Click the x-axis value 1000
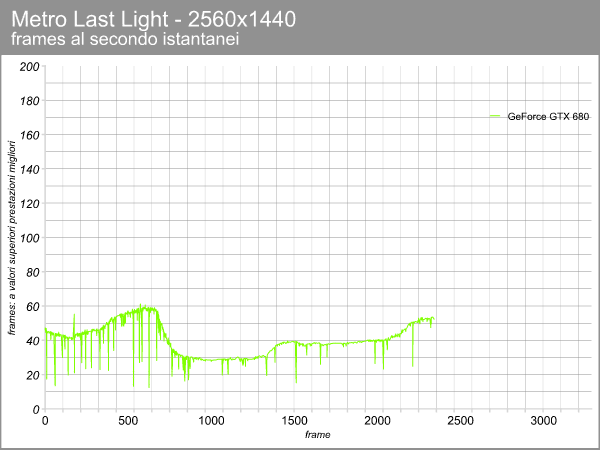 (x=211, y=421)
